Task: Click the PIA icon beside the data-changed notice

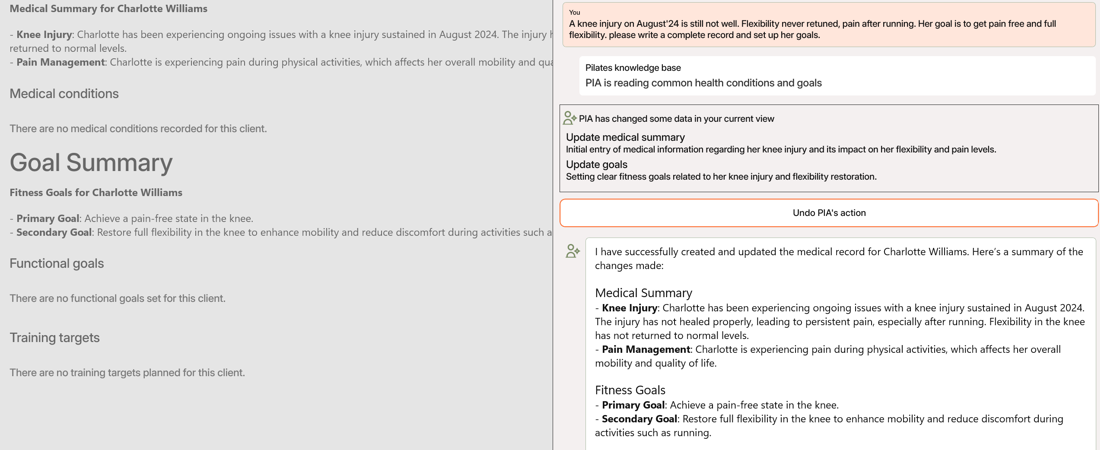Action: coord(570,119)
